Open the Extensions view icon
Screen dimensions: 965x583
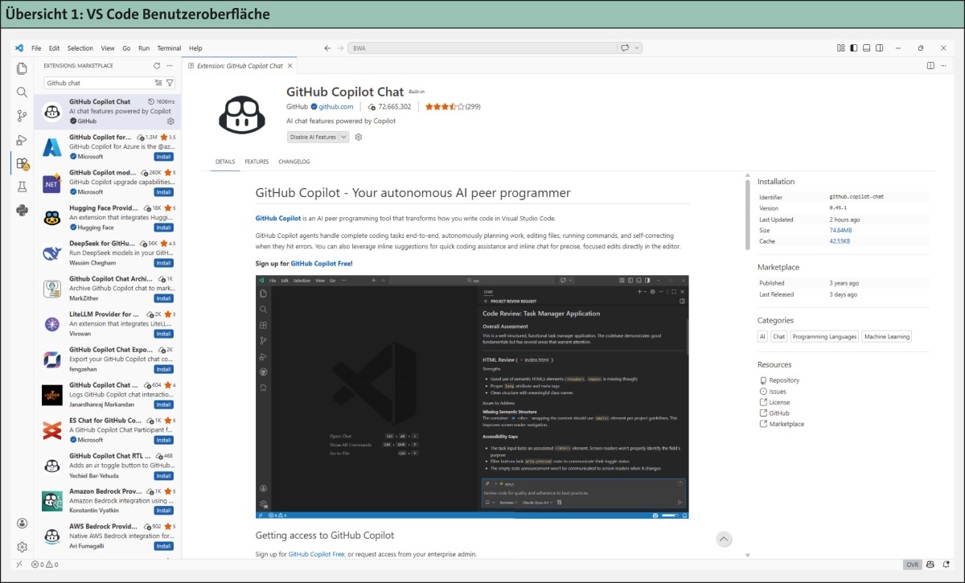[x=22, y=164]
